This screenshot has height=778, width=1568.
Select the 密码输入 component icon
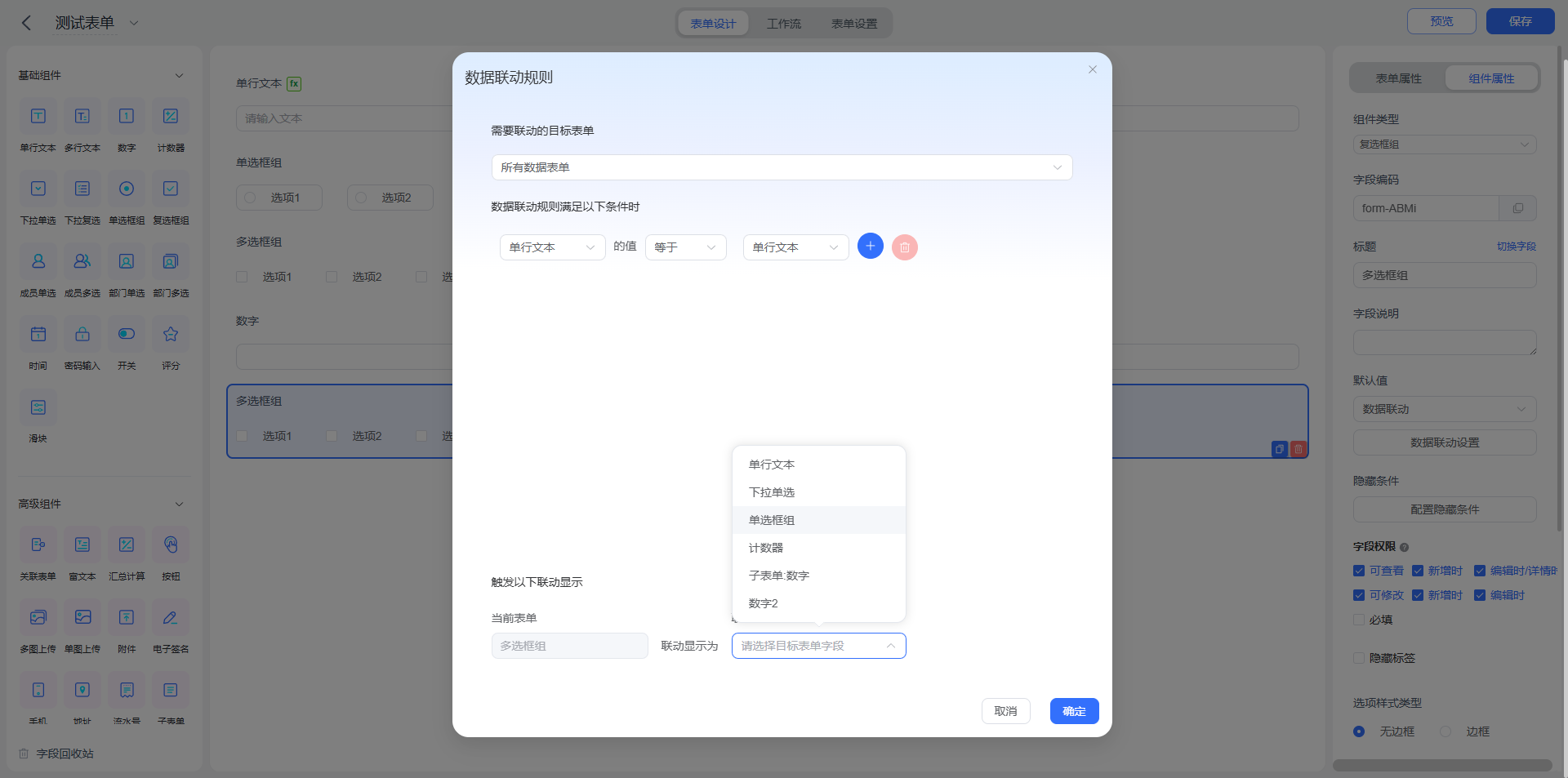point(82,334)
